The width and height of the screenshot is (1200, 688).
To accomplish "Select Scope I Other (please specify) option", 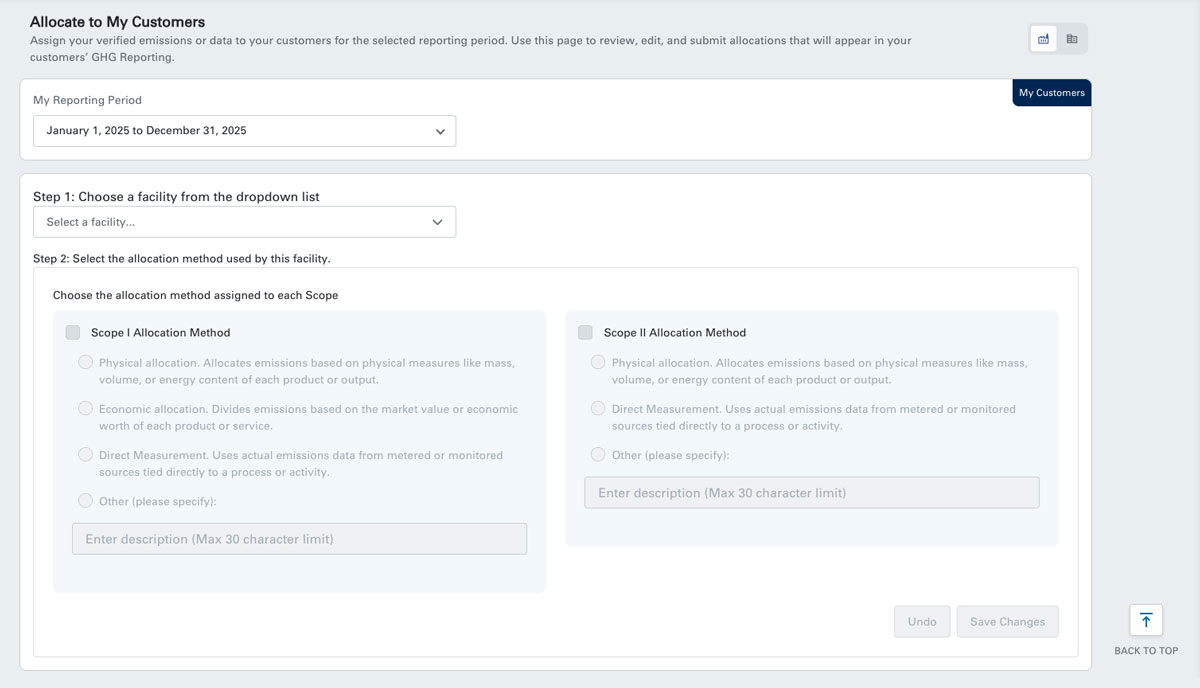I will 85,500.
